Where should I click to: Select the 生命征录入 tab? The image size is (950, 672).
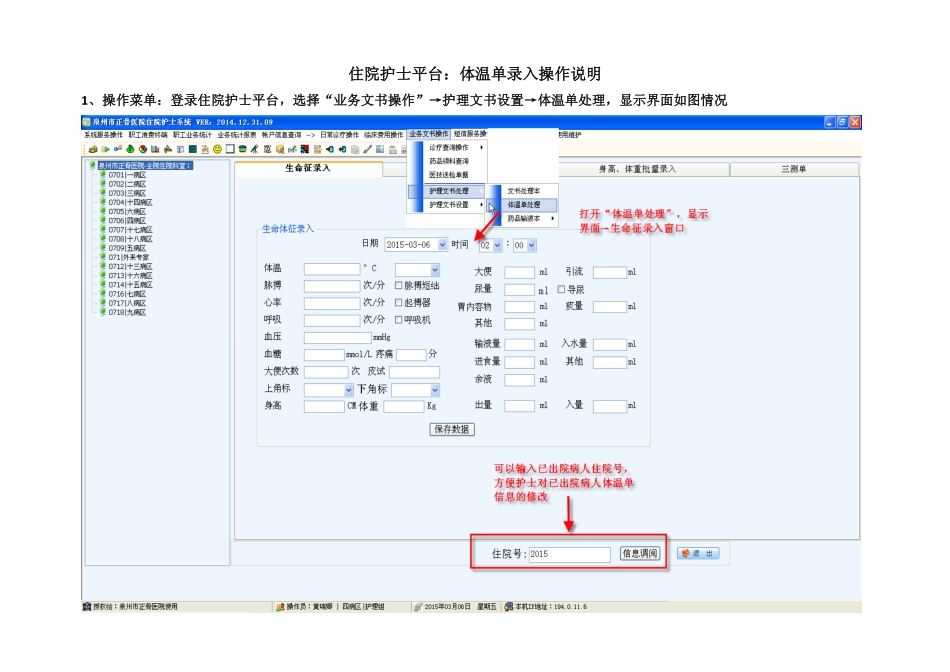coord(308,168)
